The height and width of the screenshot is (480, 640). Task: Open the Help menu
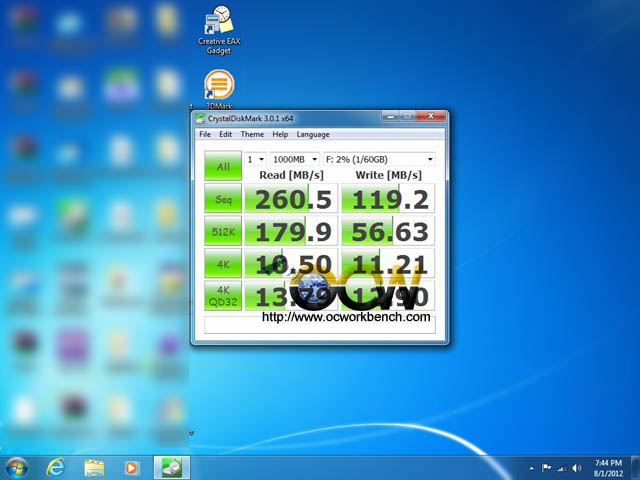coord(280,134)
